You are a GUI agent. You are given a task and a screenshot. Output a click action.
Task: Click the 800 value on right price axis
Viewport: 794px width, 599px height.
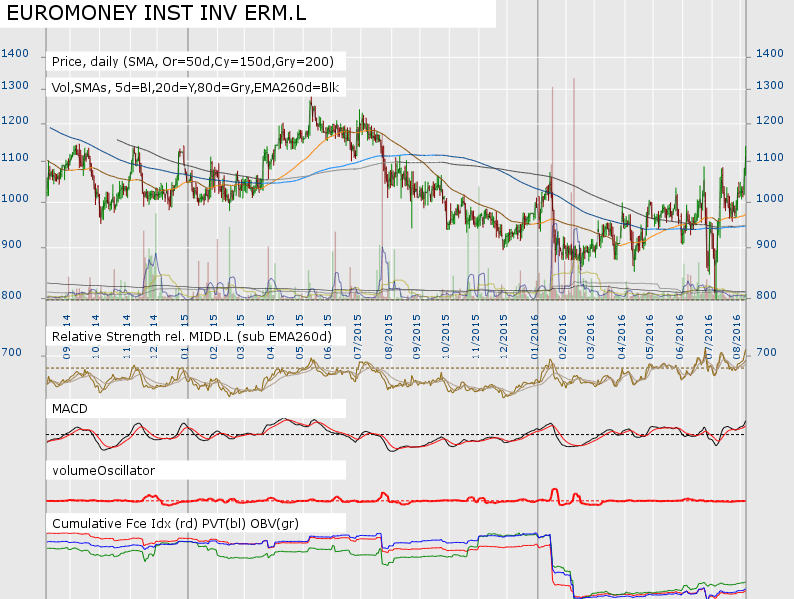click(x=766, y=295)
